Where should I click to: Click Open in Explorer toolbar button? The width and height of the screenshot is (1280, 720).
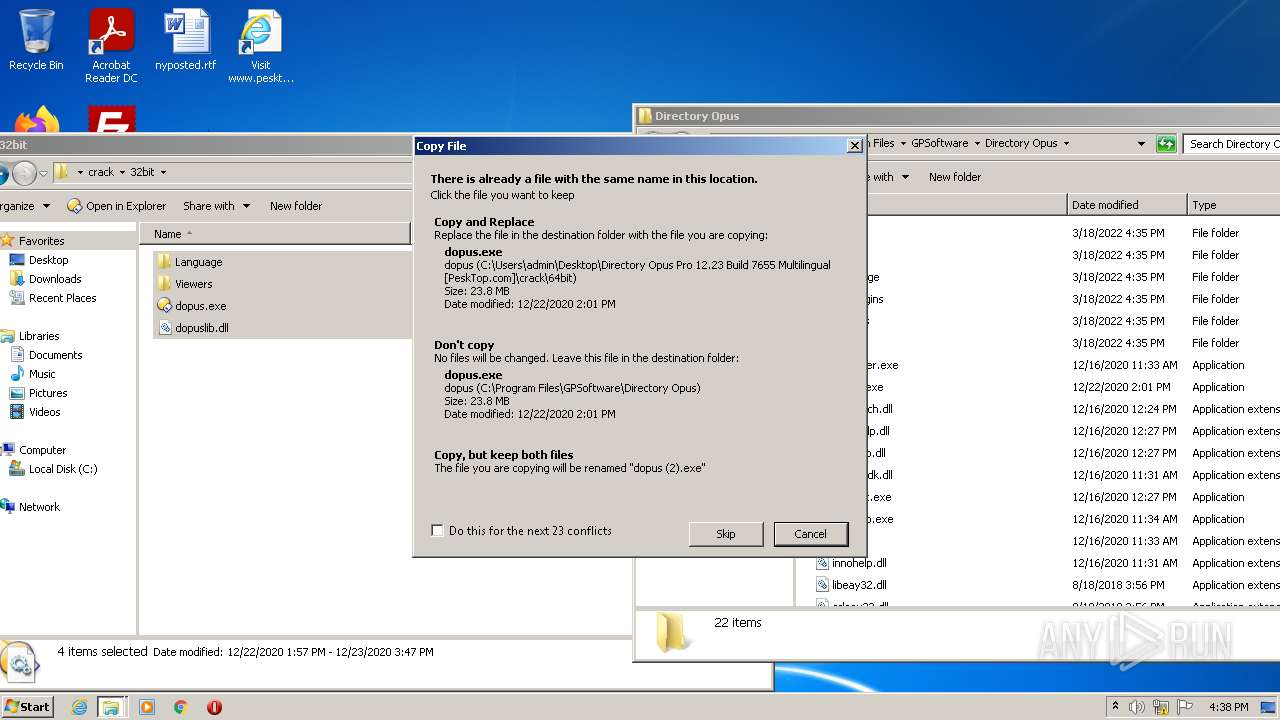(117, 206)
